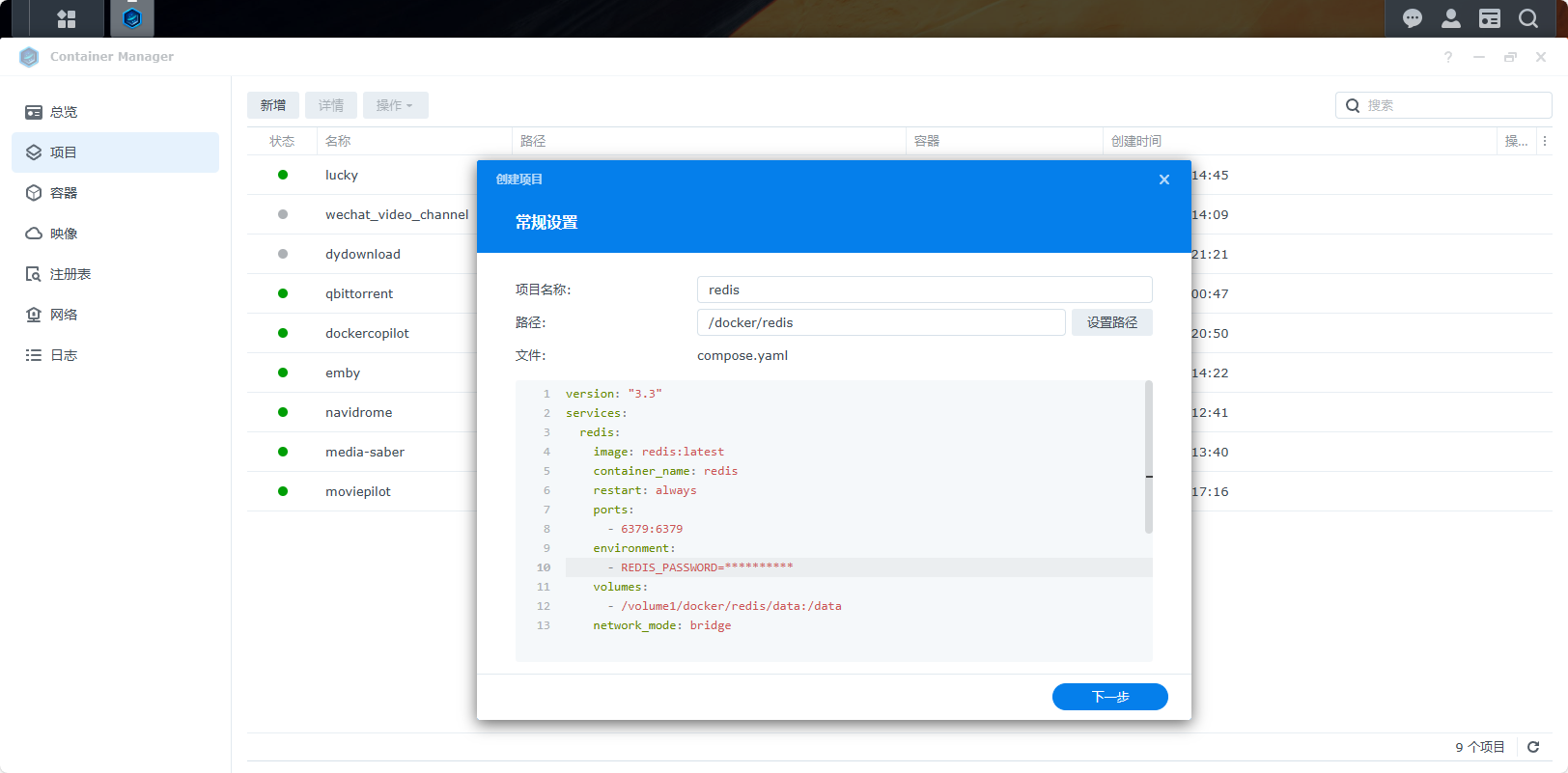Click the help question mark icon

tap(1447, 57)
